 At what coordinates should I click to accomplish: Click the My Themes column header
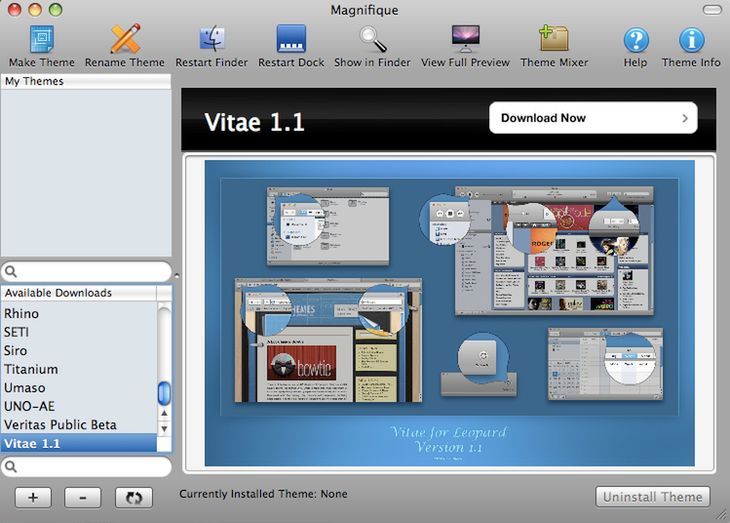click(86, 81)
